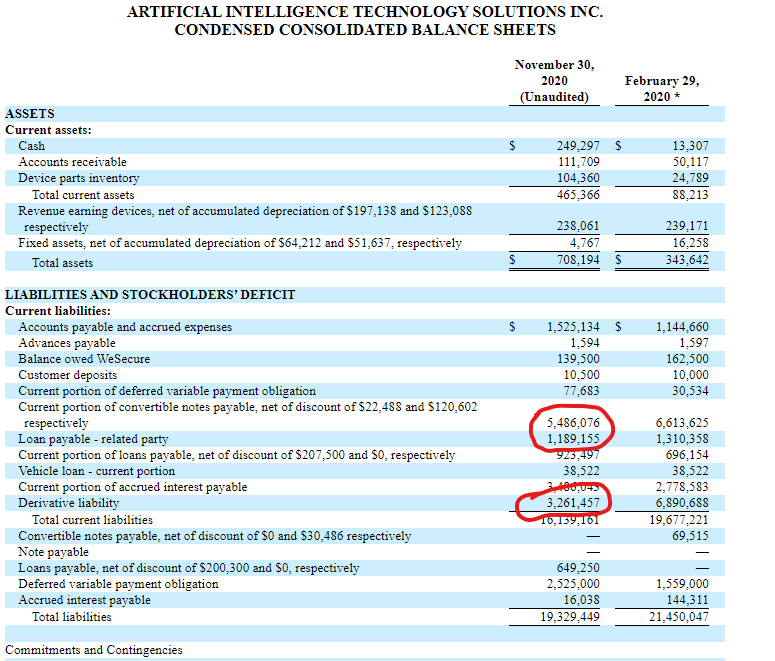Image resolution: width=775 pixels, height=661 pixels.
Task: Select accrued interest payable 16,038
Action: click(581, 600)
